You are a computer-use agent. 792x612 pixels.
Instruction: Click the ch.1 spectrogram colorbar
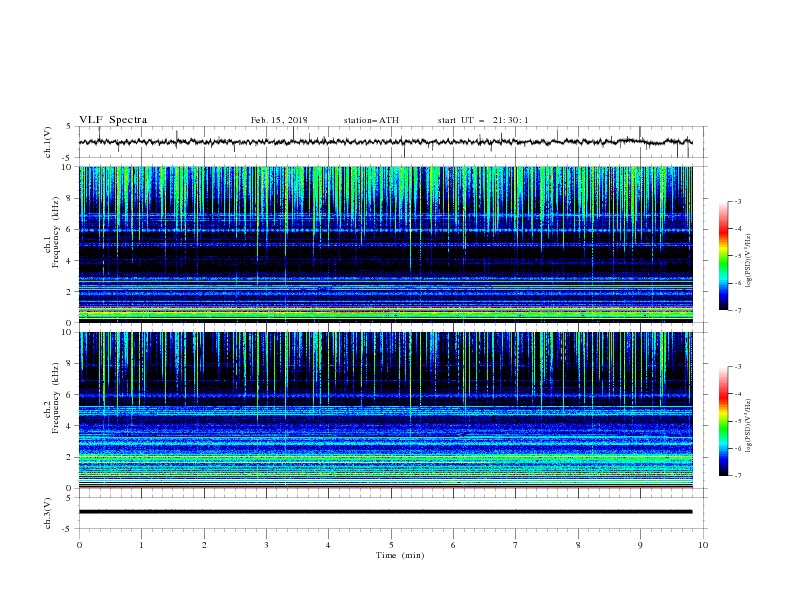(723, 256)
